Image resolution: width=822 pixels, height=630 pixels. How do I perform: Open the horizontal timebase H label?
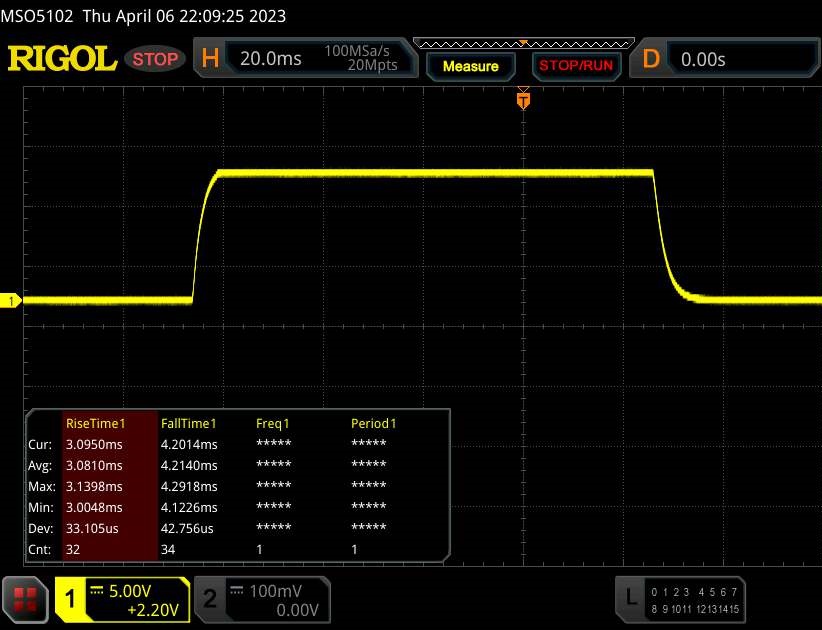coord(210,58)
